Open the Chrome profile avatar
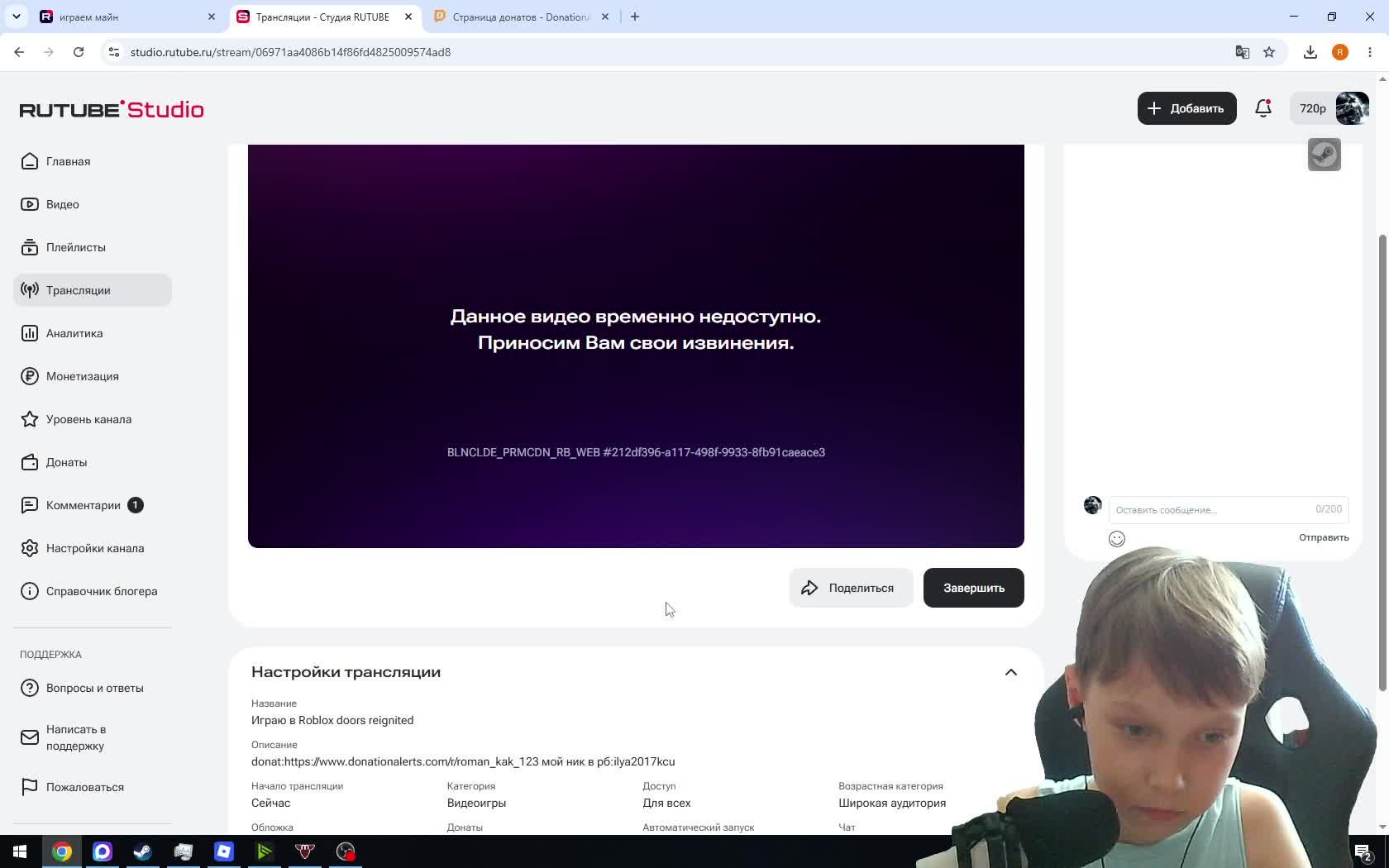1389x868 pixels. click(x=1340, y=52)
